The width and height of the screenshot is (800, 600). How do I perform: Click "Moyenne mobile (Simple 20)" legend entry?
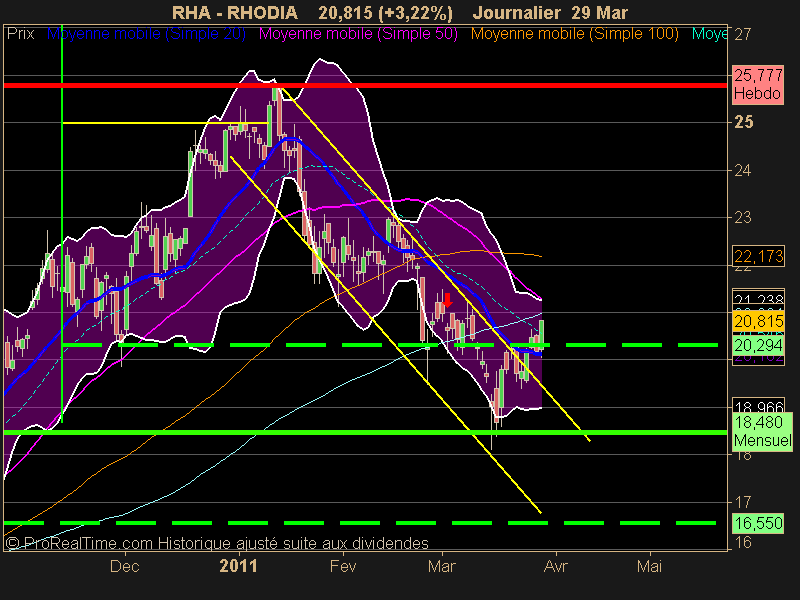click(146, 34)
